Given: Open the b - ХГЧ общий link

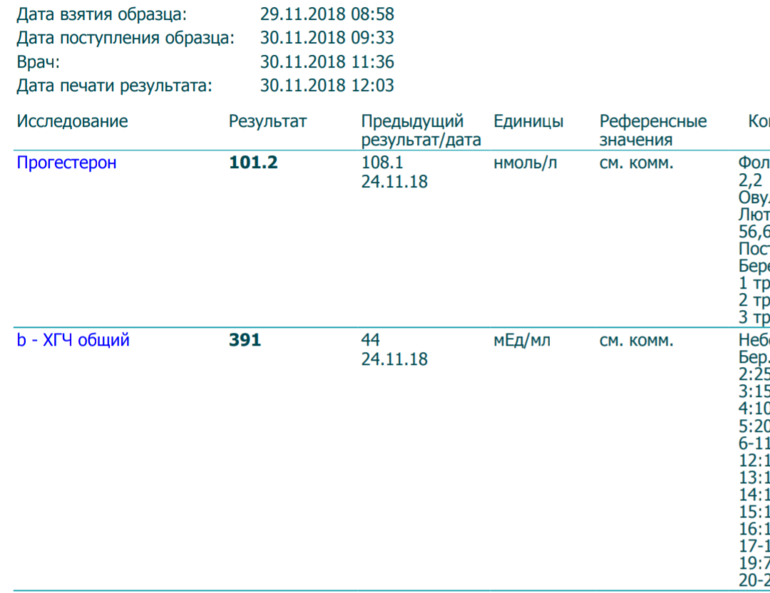Looking at the screenshot, I should pyautogui.click(x=73, y=340).
